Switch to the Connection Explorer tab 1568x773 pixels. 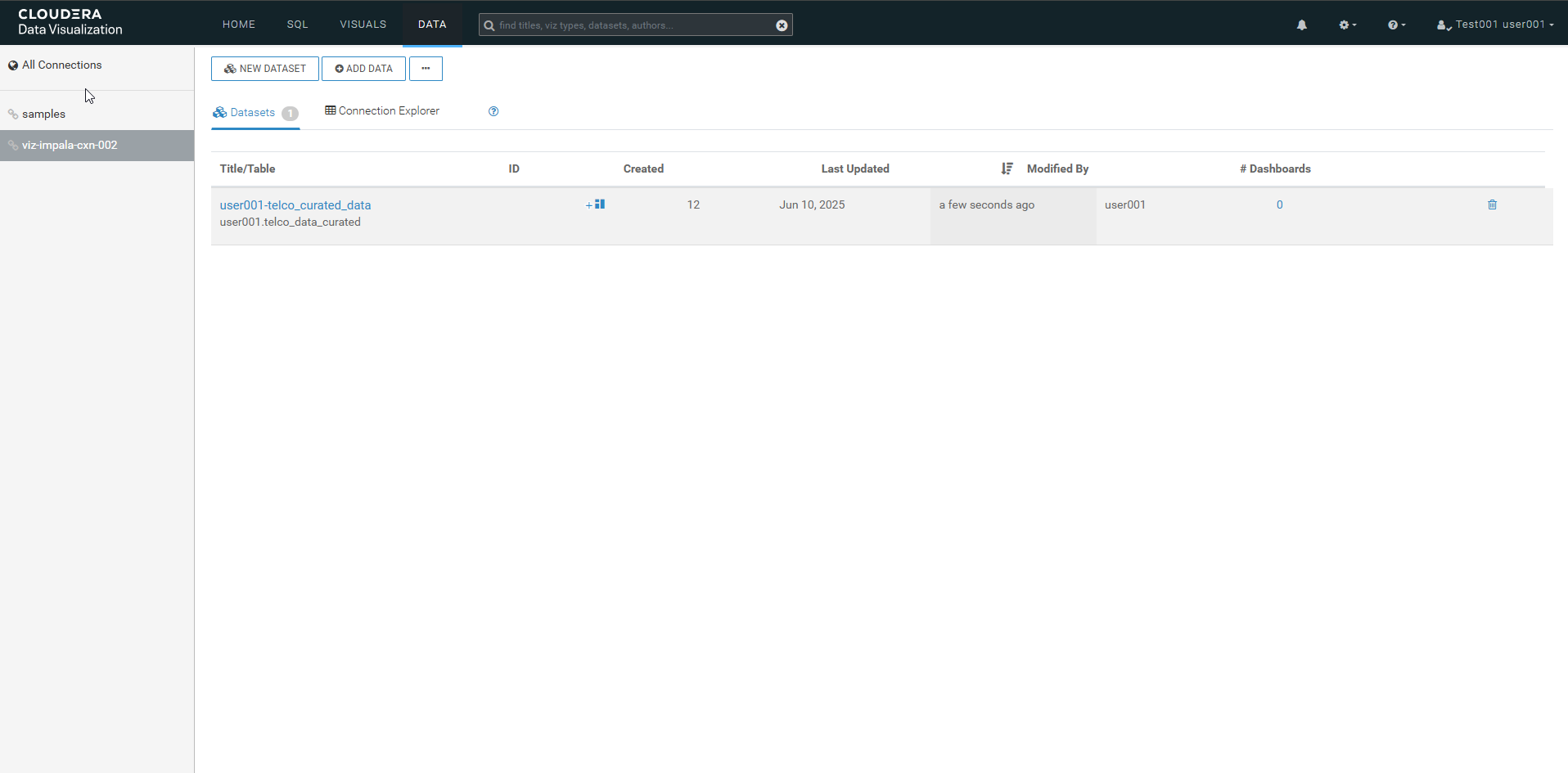click(x=382, y=111)
